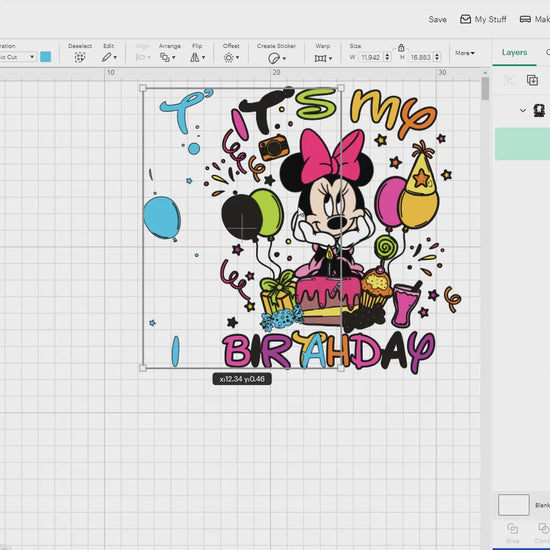Open the Arrange dropdown arrow

coord(174,58)
